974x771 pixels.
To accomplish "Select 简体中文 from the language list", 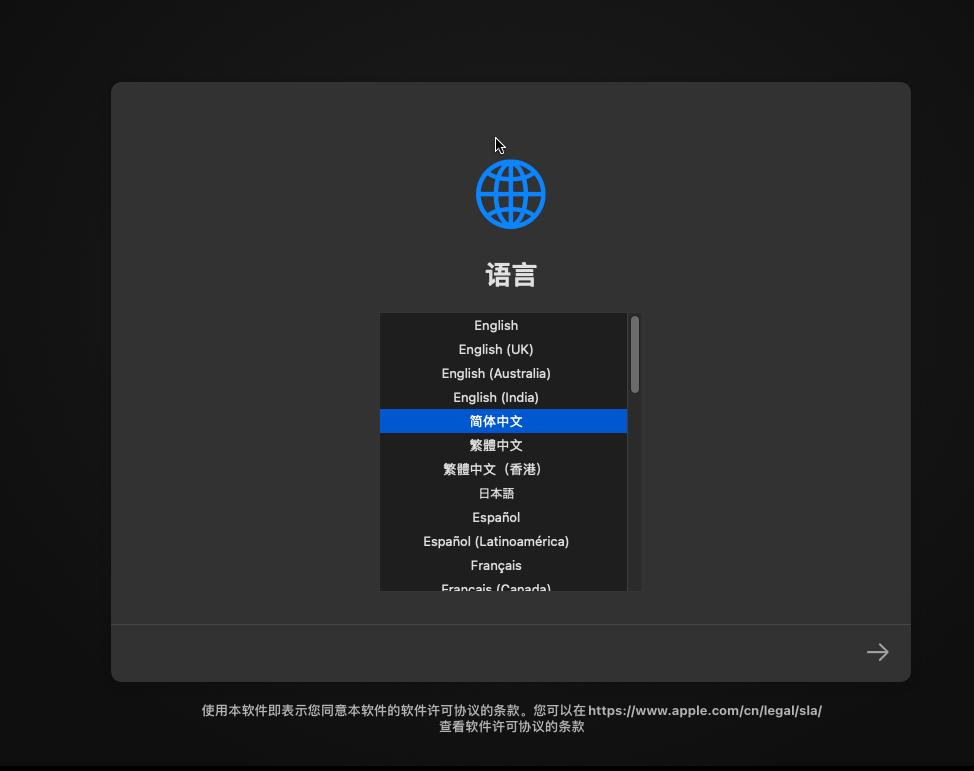I will pyautogui.click(x=496, y=421).
